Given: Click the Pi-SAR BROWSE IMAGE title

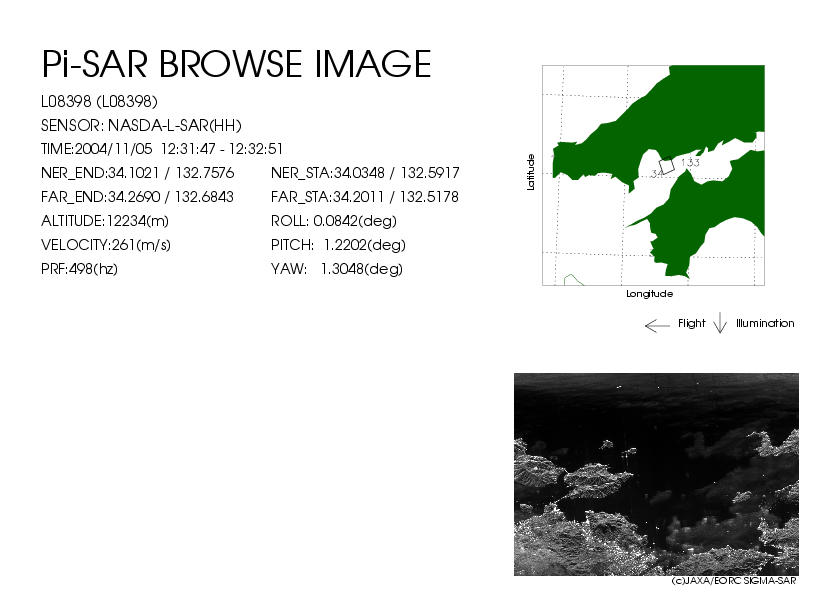Looking at the screenshot, I should (236, 64).
